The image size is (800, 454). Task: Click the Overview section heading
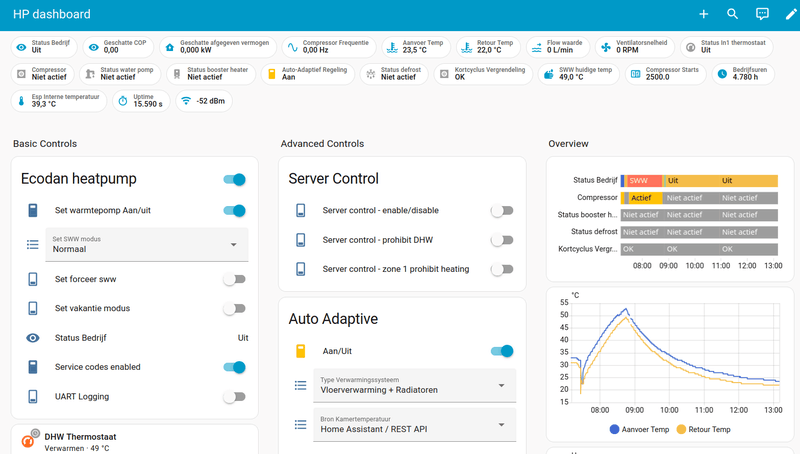pos(568,144)
